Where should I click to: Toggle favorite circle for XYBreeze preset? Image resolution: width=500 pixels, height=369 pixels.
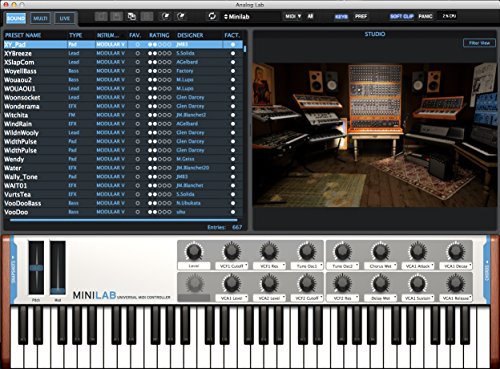[x=138, y=53]
